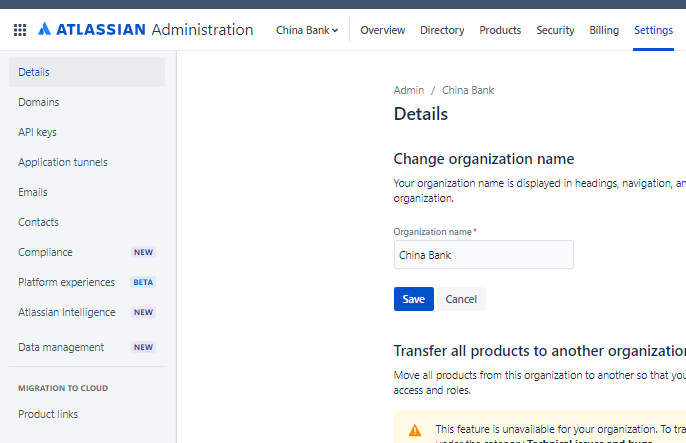The height and width of the screenshot is (443, 686).
Task: Open the app switcher grid icon
Action: coord(20,30)
